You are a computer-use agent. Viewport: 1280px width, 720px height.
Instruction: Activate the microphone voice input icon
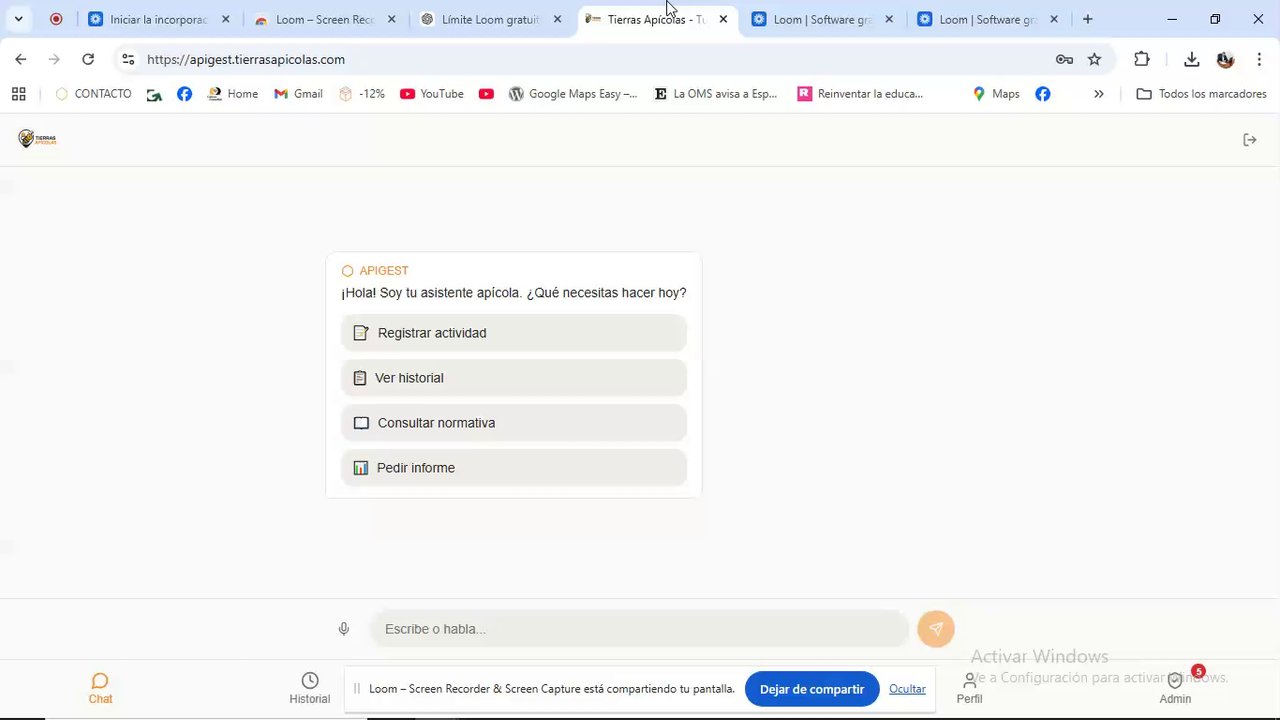(344, 629)
